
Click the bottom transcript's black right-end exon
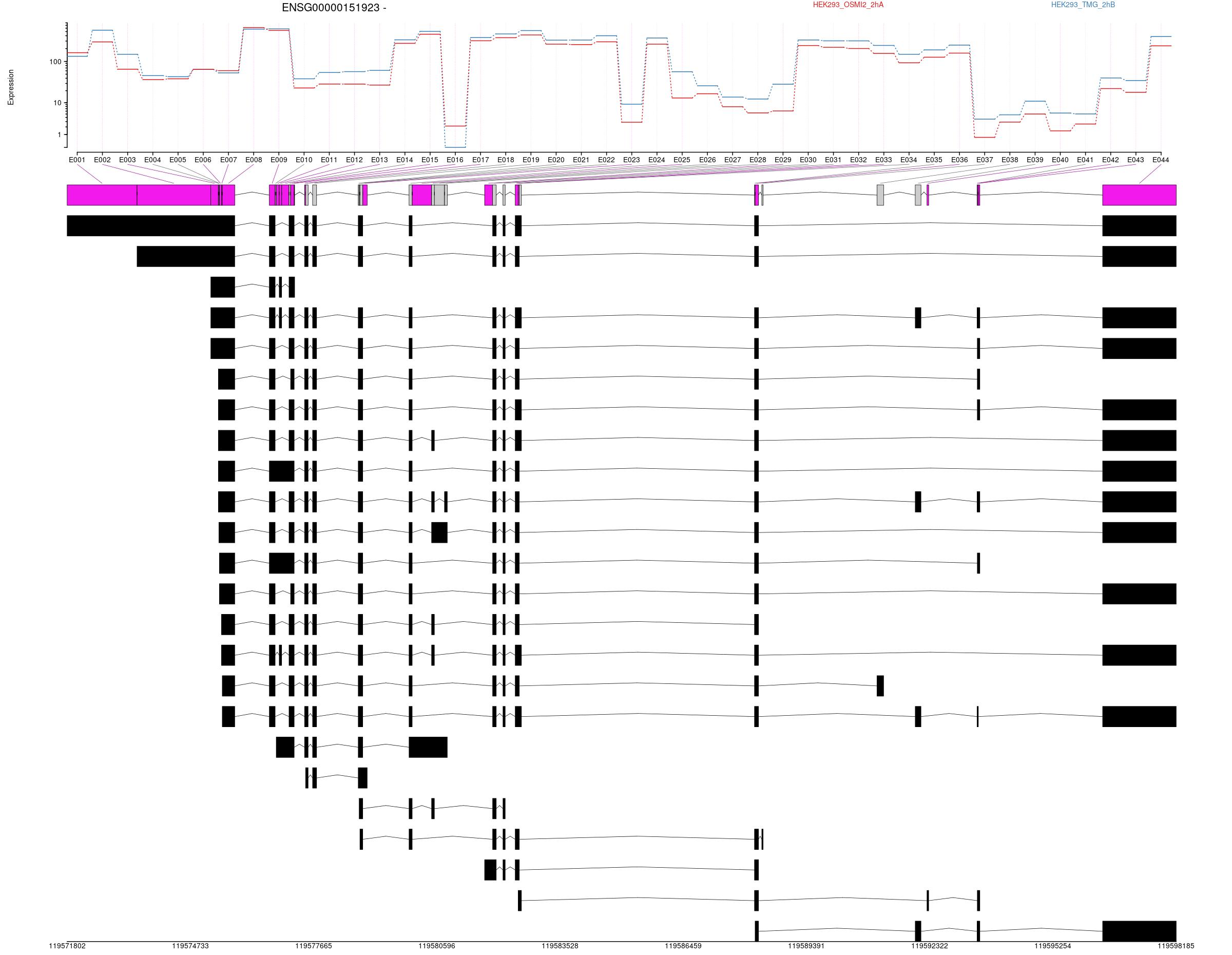1140,931
